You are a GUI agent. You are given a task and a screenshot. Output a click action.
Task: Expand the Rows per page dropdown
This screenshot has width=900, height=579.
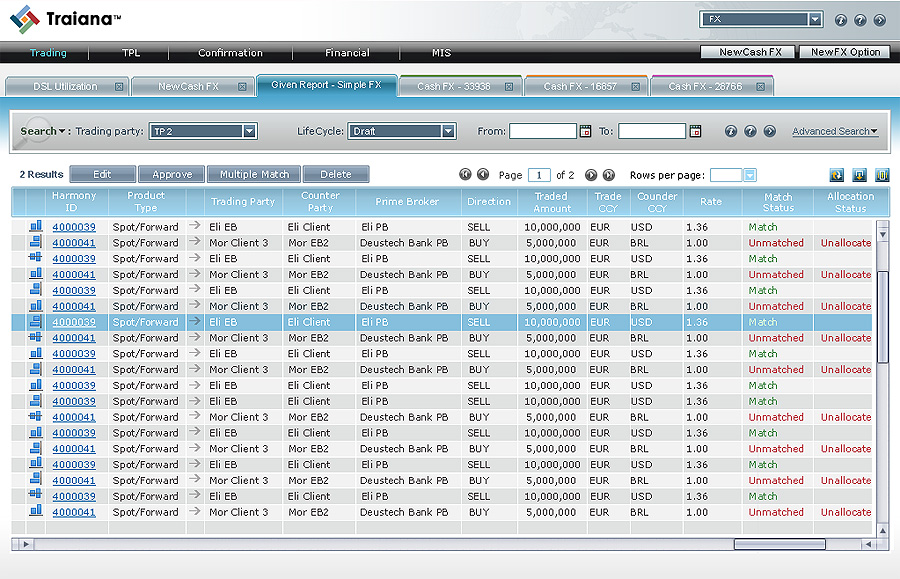(x=750, y=175)
